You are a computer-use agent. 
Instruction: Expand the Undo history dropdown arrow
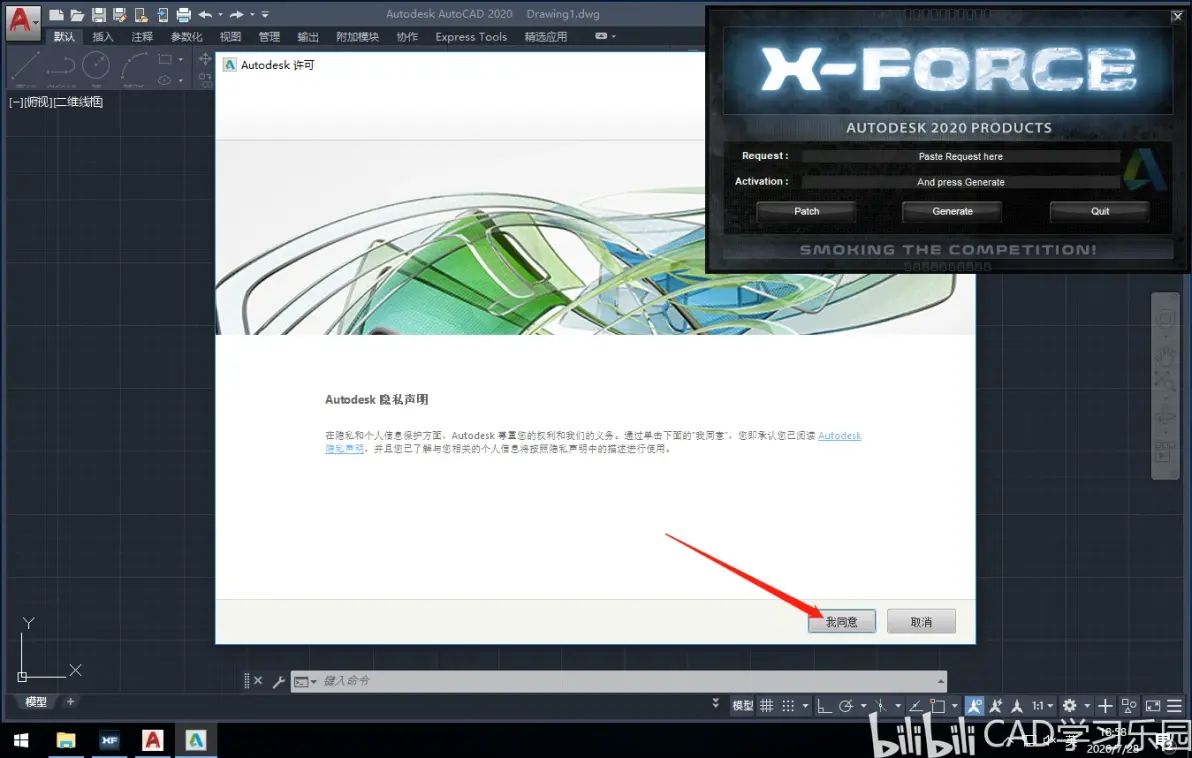tap(220, 14)
